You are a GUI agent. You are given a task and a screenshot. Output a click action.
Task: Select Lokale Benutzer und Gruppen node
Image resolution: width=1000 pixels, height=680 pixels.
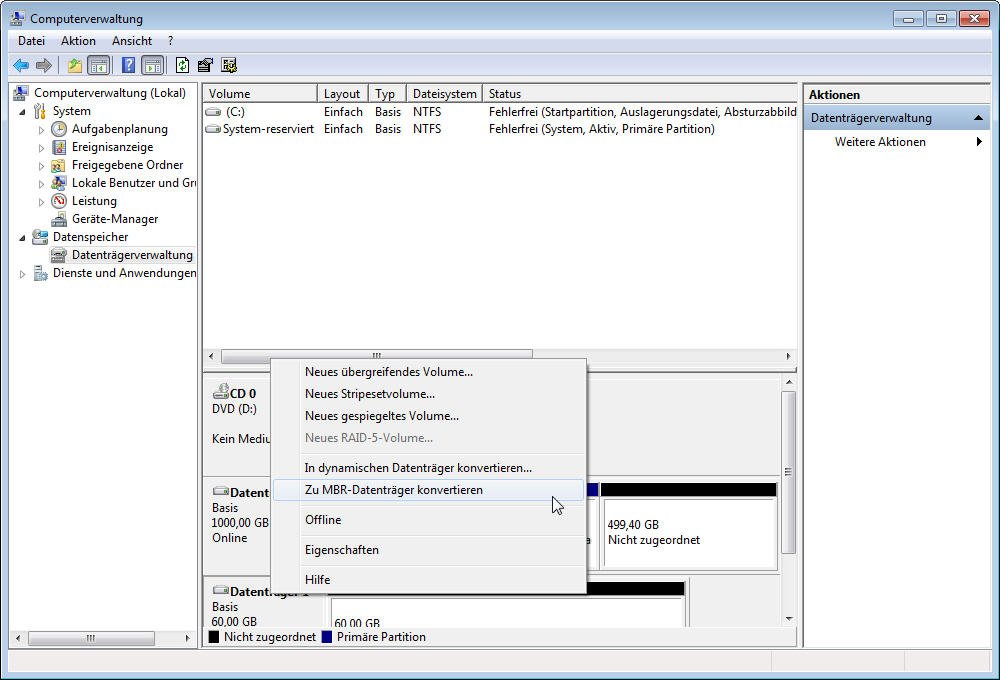click(133, 182)
